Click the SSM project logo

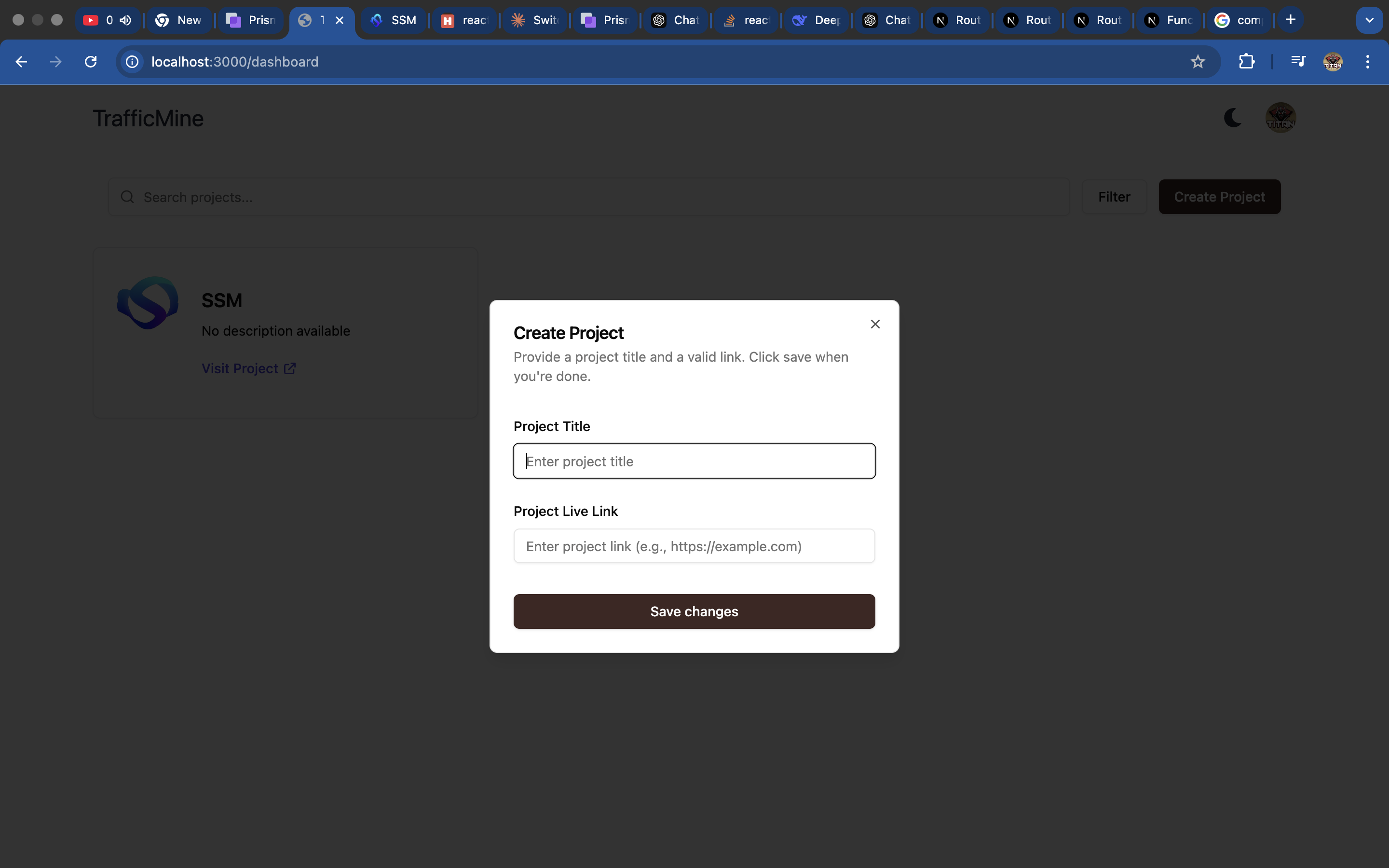click(x=148, y=303)
